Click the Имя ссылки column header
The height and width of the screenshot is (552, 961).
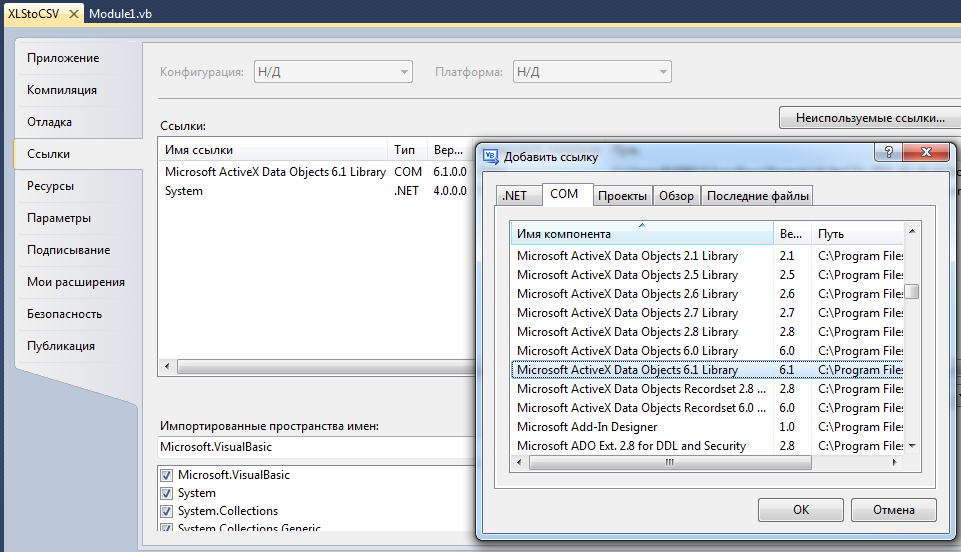pyautogui.click(x=273, y=149)
